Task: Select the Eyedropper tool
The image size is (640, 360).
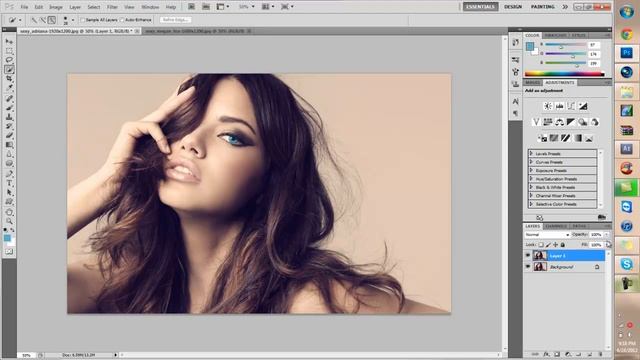Action: coord(9,87)
